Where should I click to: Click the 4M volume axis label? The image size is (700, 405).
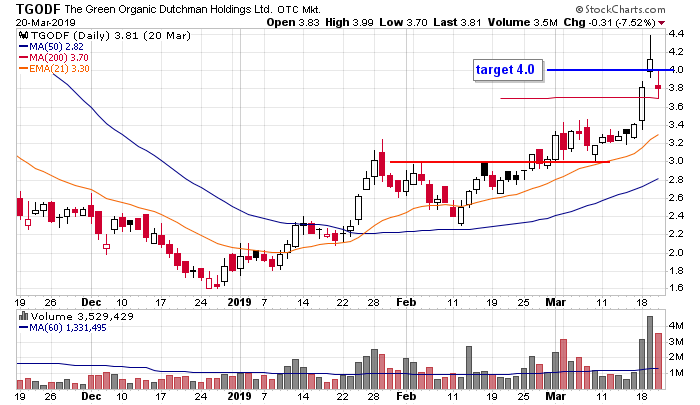pos(675,326)
